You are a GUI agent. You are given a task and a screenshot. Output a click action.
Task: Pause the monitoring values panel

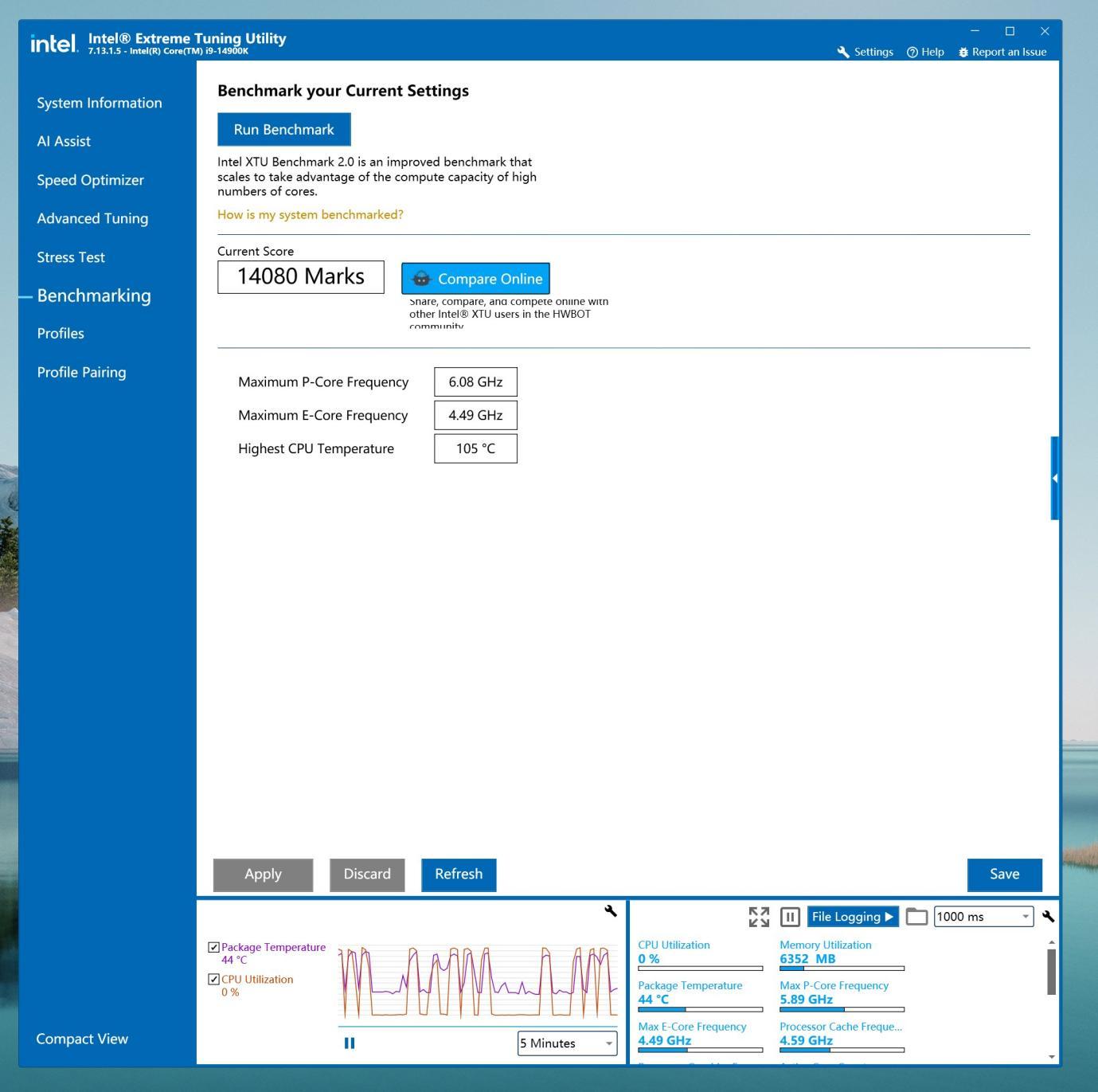(x=790, y=917)
